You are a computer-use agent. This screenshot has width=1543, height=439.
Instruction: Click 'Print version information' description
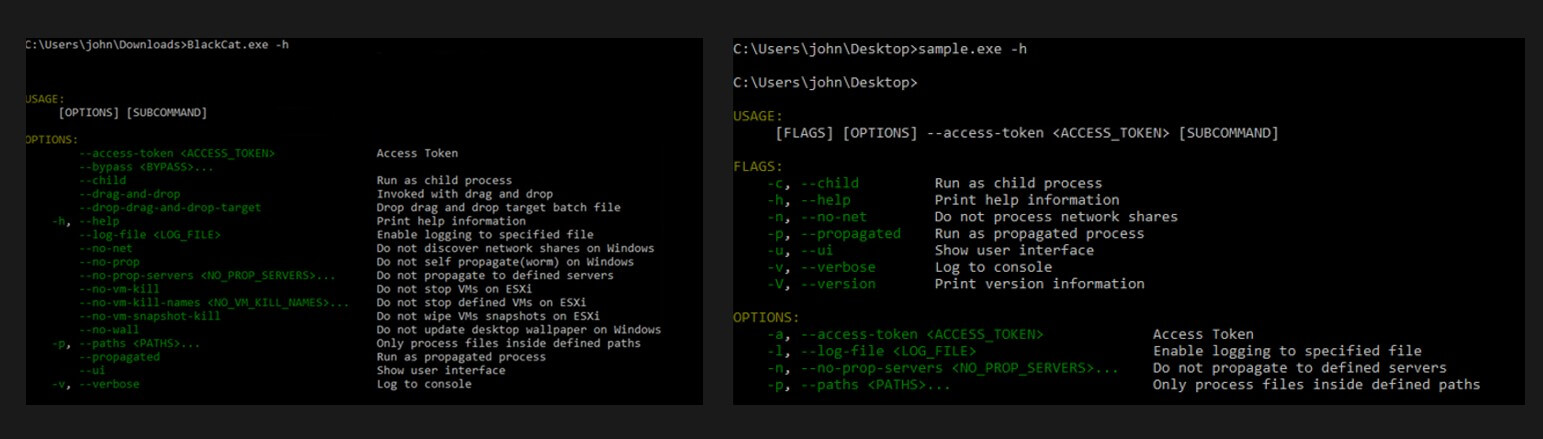[1039, 284]
